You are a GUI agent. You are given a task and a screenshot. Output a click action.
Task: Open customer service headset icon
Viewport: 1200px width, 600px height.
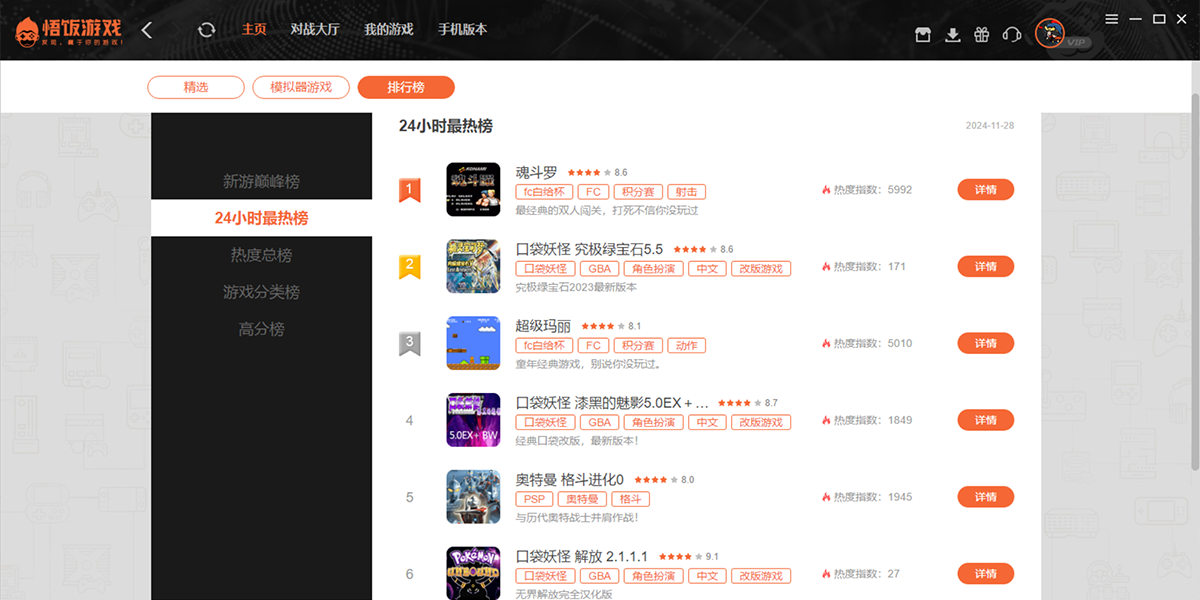(1011, 35)
